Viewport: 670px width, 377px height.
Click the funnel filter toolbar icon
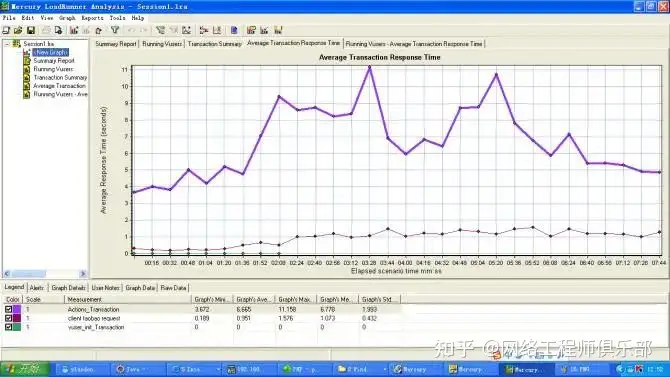115,30
